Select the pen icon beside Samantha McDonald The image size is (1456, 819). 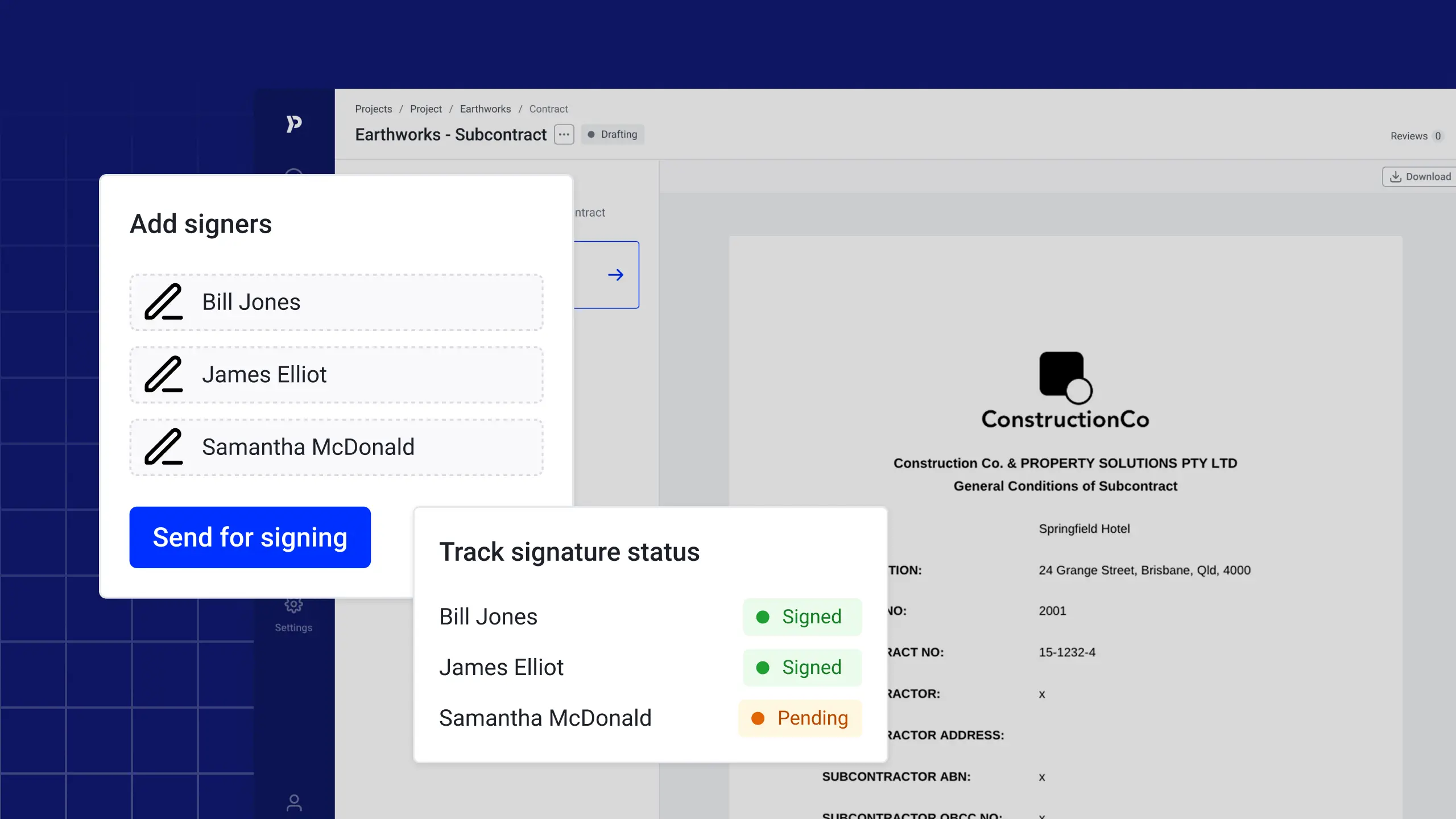coord(163,447)
